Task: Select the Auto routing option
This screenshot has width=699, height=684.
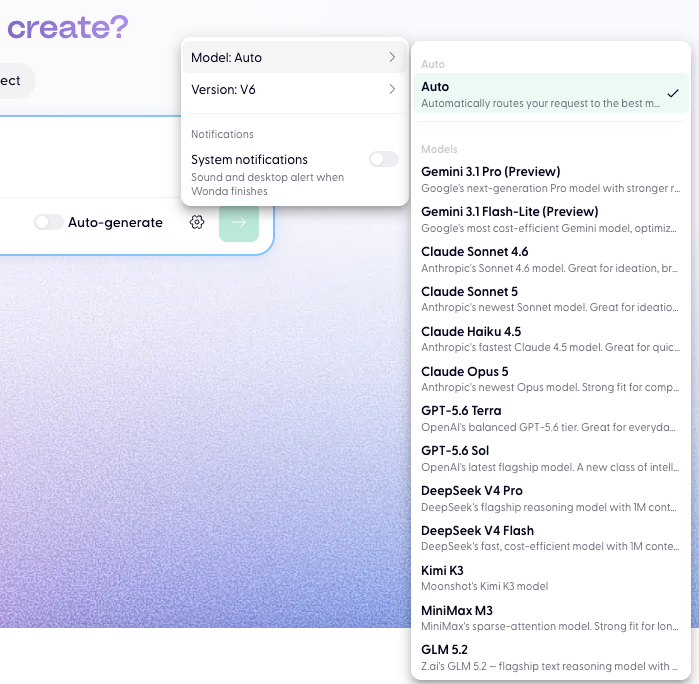Action: click(x=551, y=93)
